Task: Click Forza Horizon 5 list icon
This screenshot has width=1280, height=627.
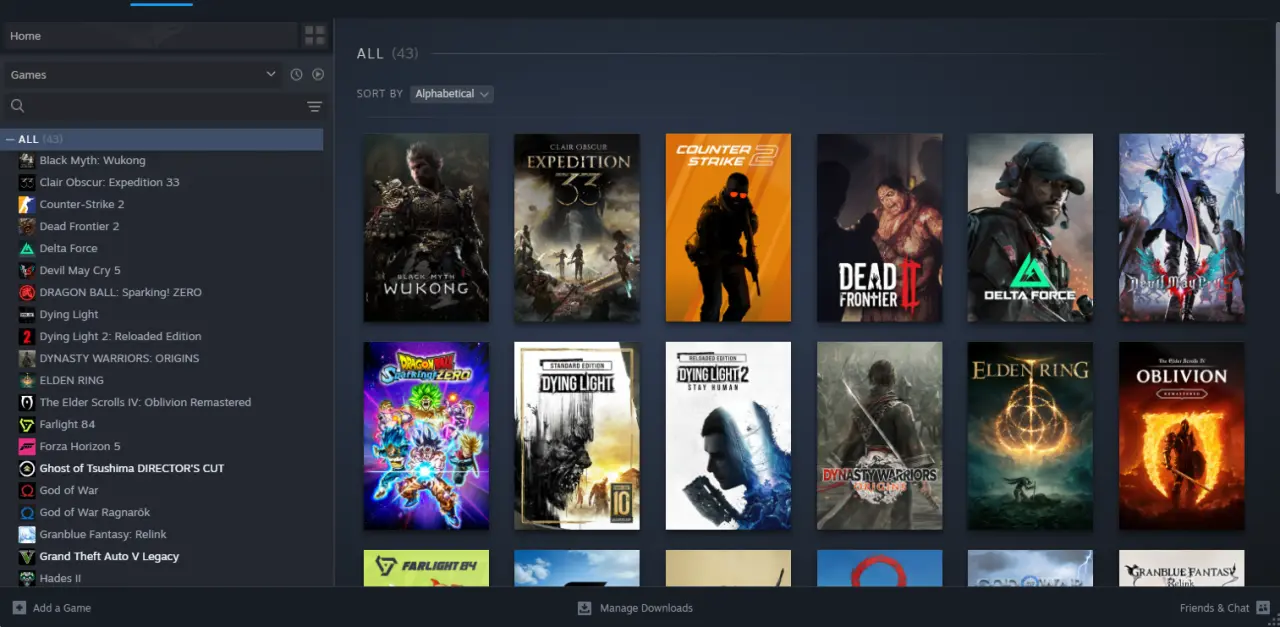Action: 27,446
